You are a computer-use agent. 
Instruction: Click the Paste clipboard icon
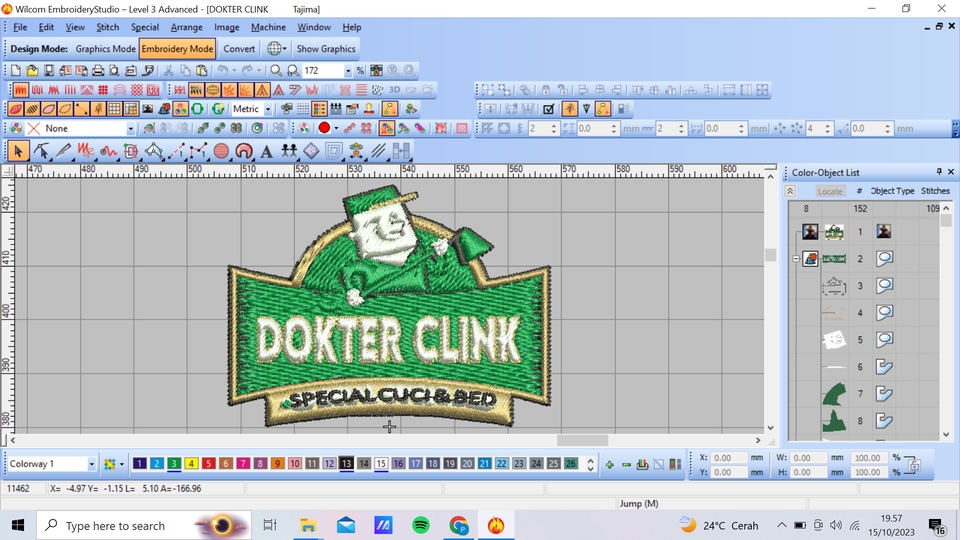point(201,70)
